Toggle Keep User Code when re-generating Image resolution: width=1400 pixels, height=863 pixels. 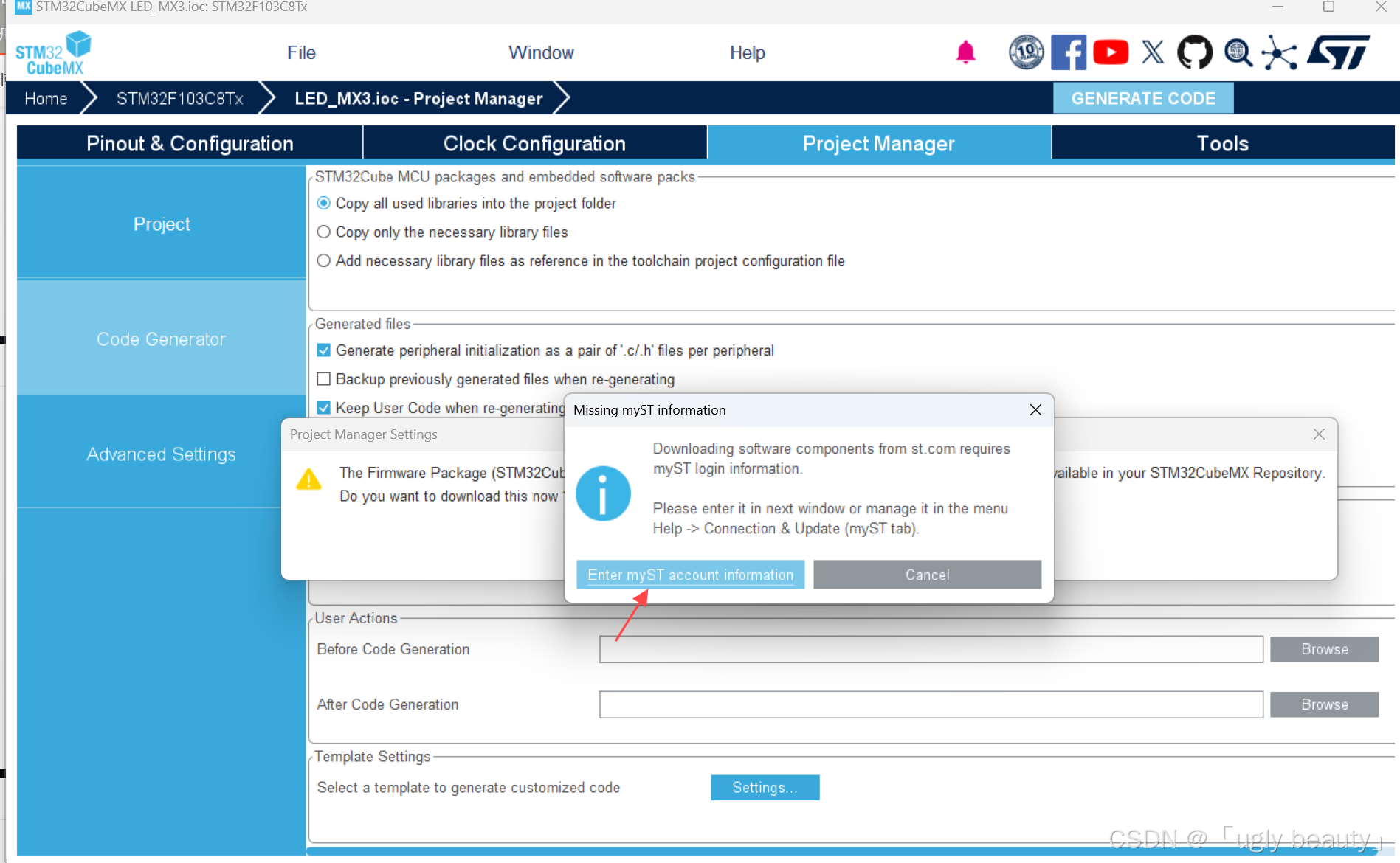click(323, 407)
